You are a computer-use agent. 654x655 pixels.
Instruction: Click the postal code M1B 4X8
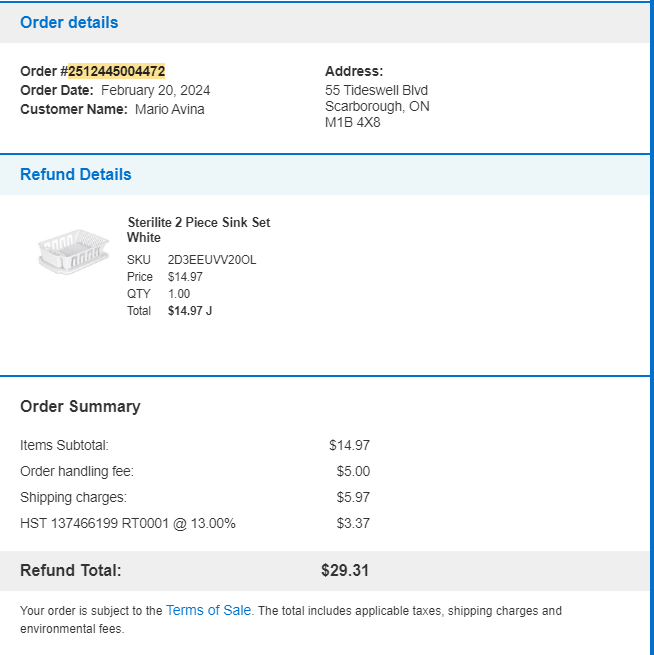(x=352, y=122)
